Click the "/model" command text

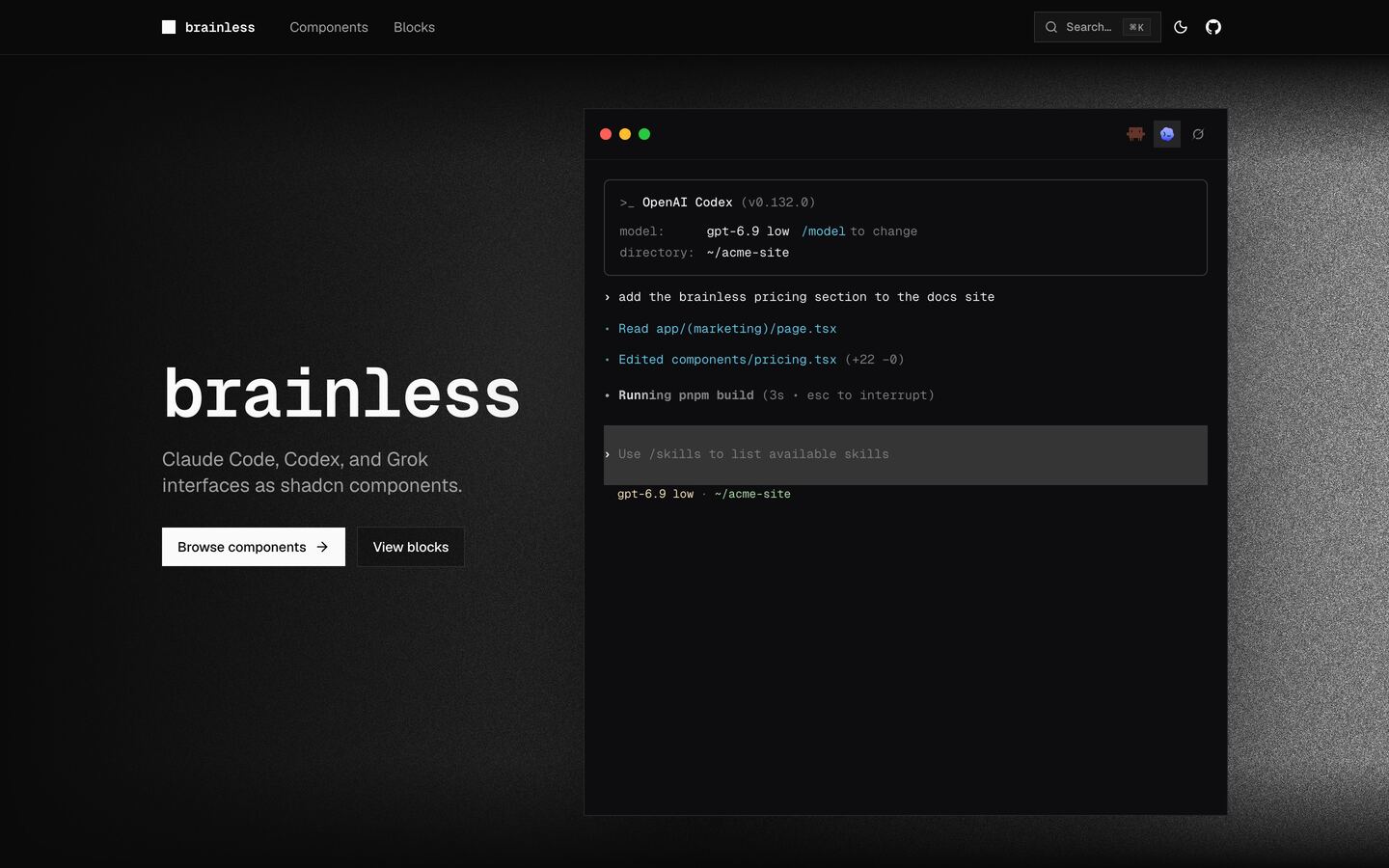pyautogui.click(x=823, y=231)
